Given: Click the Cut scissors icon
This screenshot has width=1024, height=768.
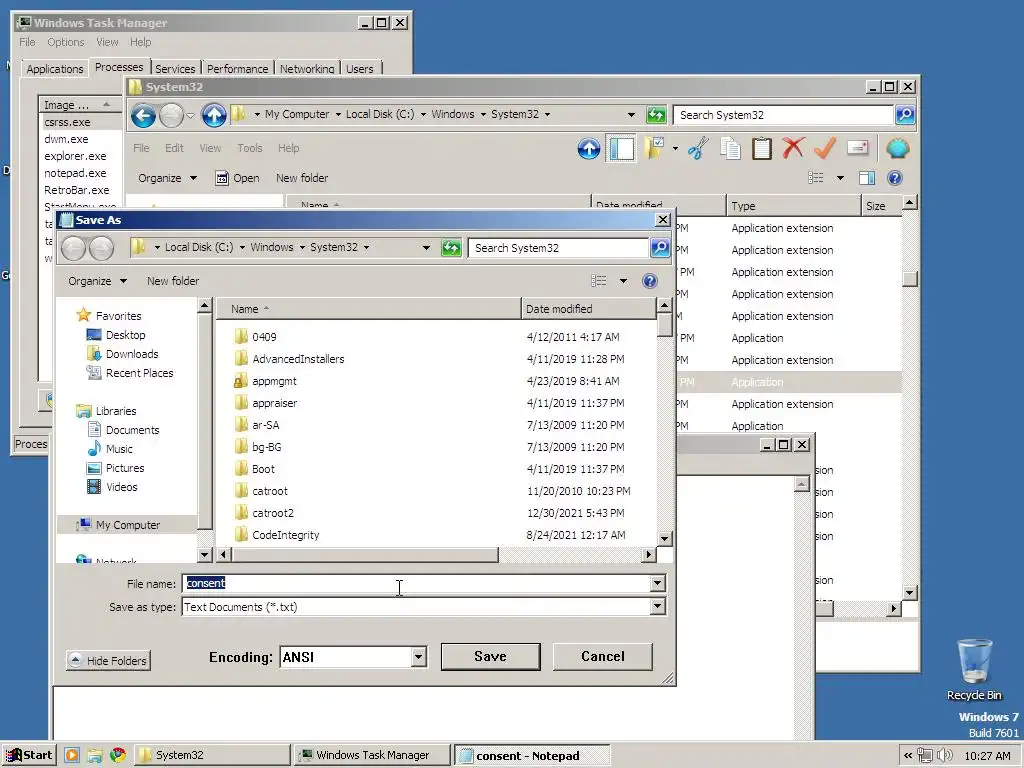Looking at the screenshot, I should tap(698, 149).
